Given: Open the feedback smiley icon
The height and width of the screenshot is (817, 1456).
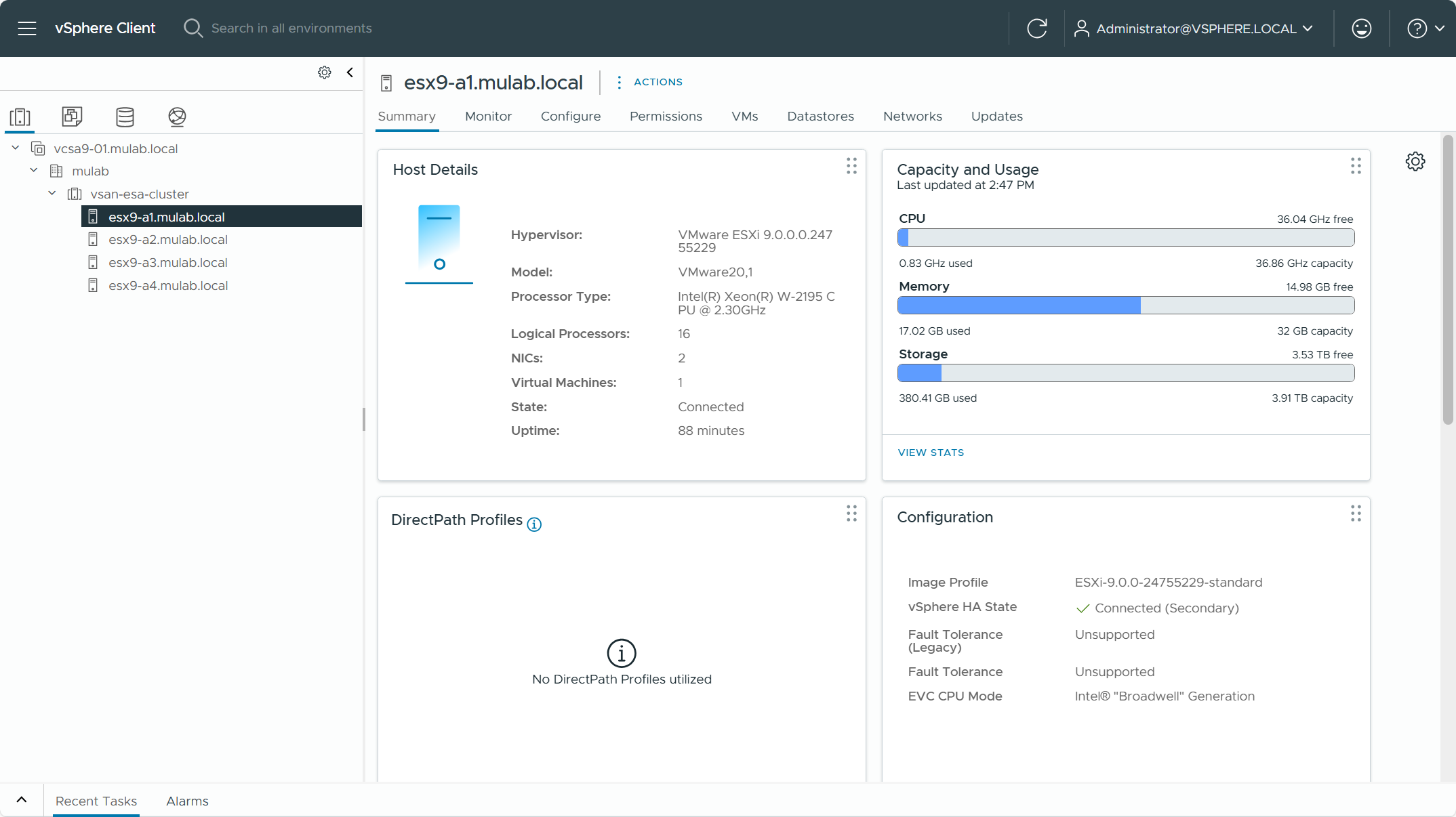Looking at the screenshot, I should tap(1361, 28).
